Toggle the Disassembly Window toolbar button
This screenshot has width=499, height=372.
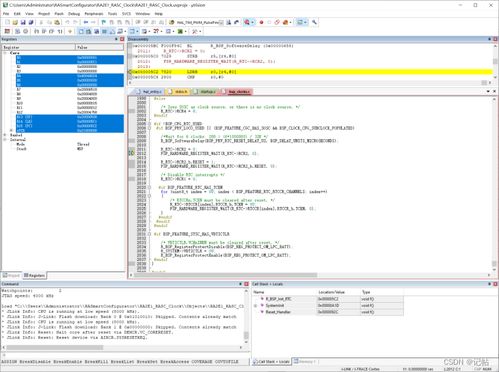(89, 31)
